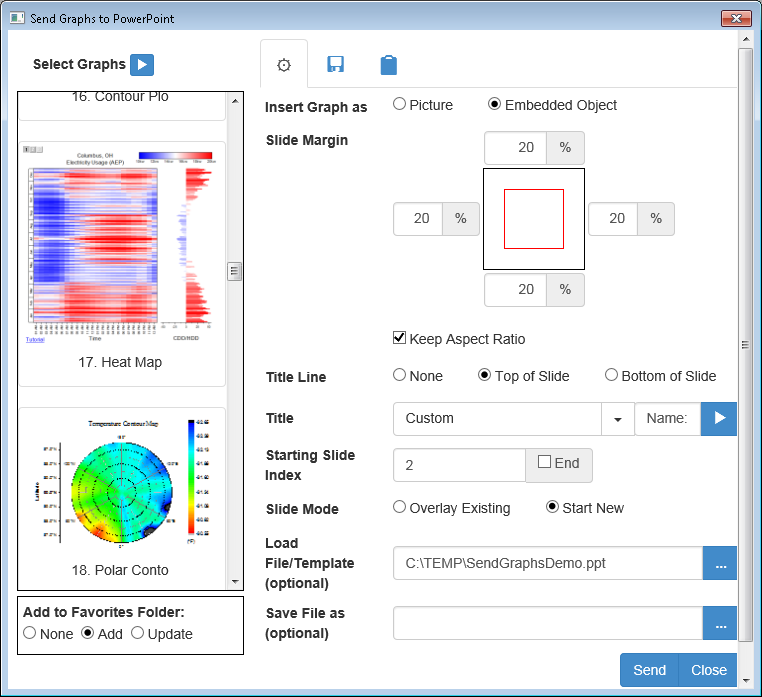Click the Starting Slide Index input field
This screenshot has height=697, width=762.
[x=459, y=465]
